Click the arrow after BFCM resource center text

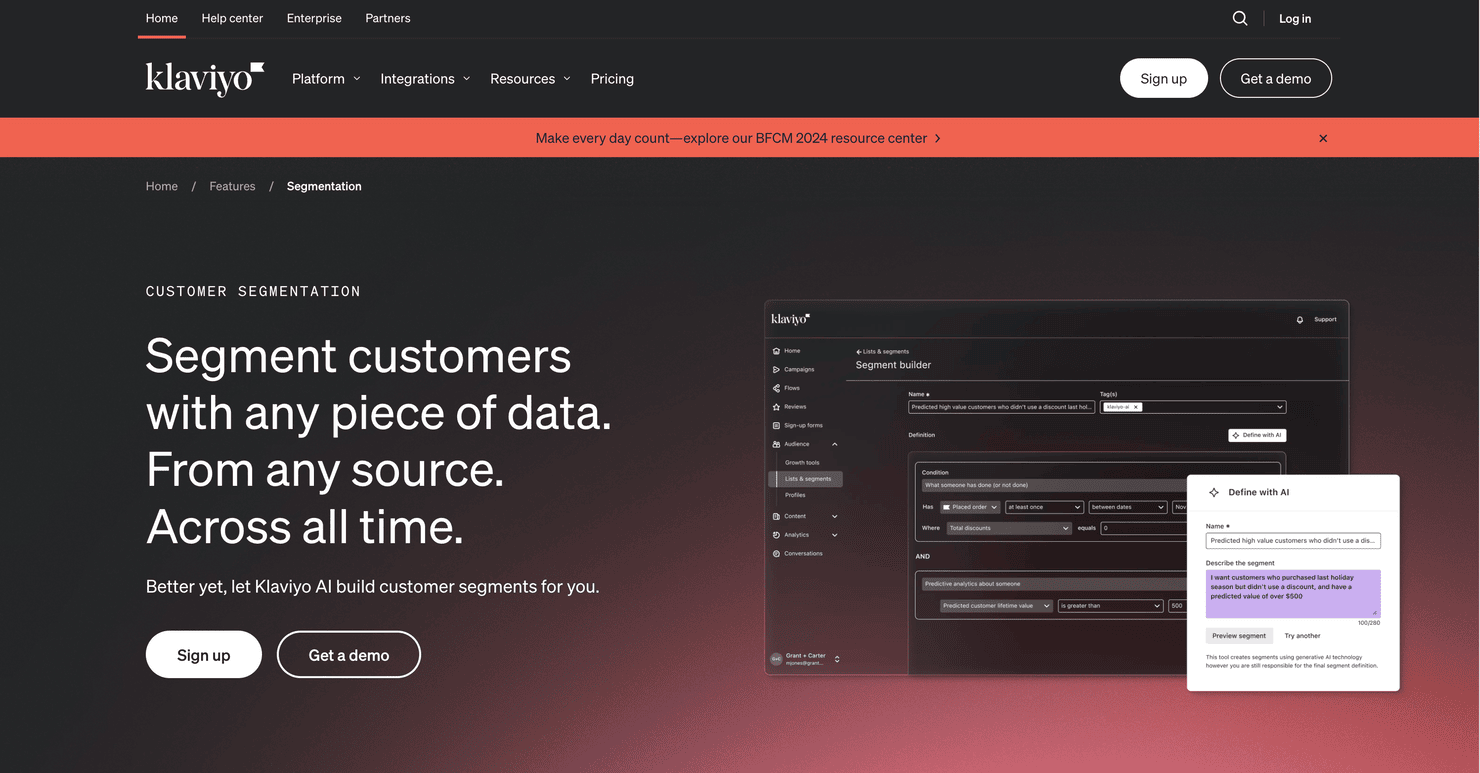click(x=937, y=138)
